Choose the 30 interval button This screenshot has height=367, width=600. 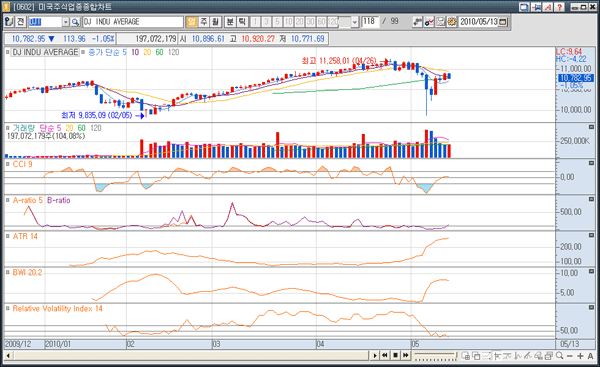click(311, 22)
